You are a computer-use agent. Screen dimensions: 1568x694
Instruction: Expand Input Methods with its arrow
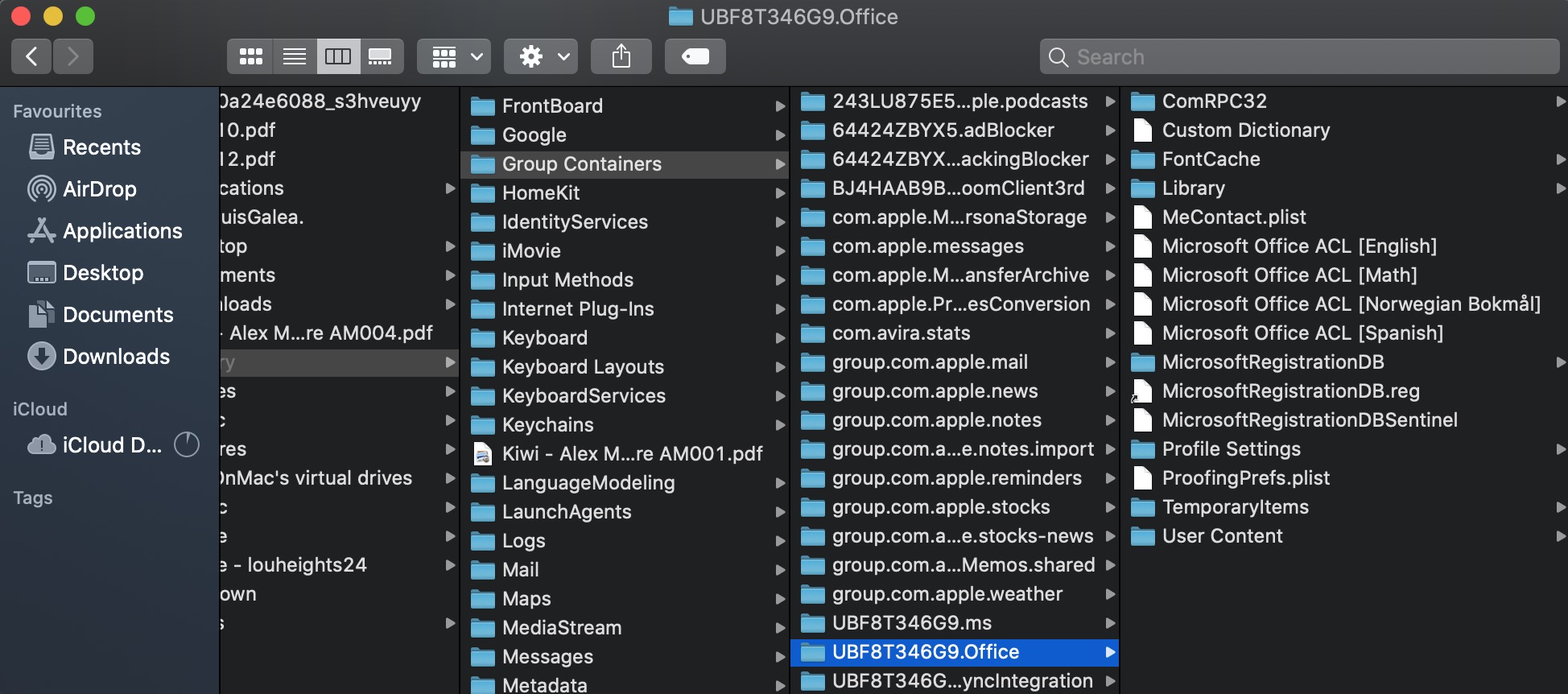pos(779,280)
